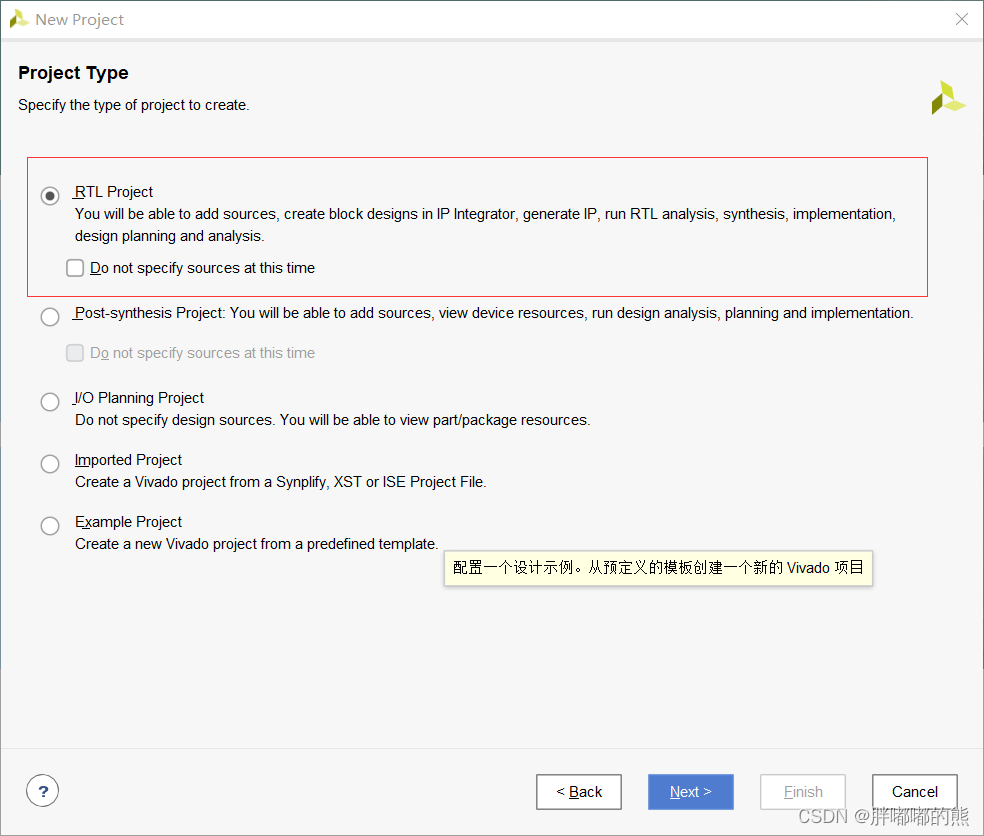Screen dimensions: 984x836
Task: Close the New Project dialog window
Action: pos(961,19)
